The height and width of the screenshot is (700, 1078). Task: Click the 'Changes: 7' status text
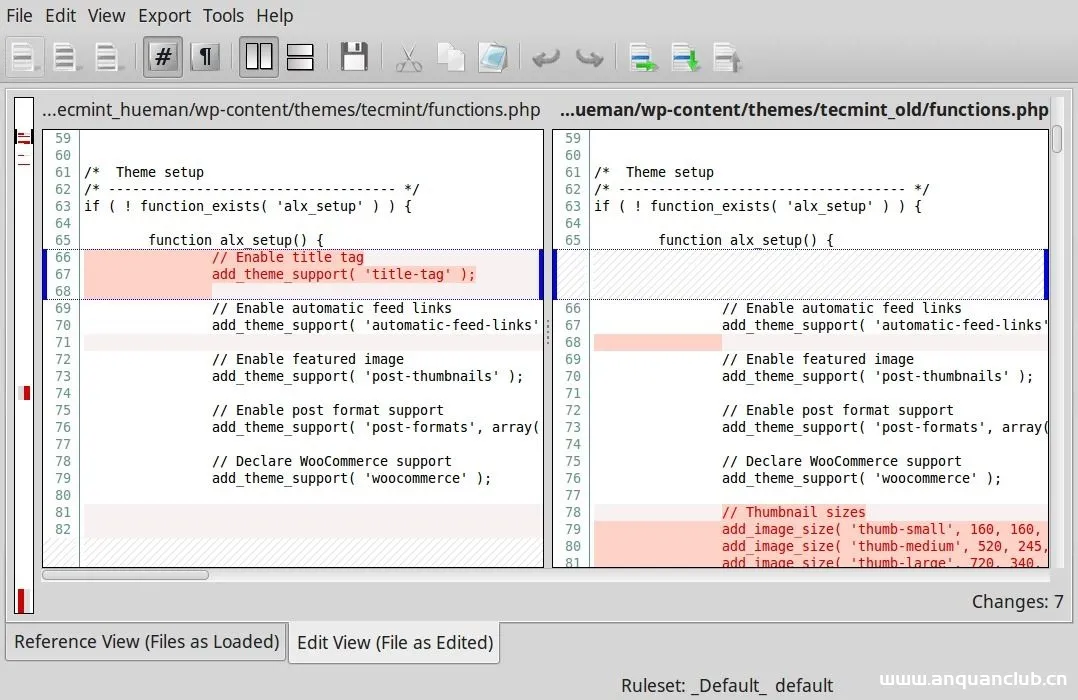pos(1018,602)
